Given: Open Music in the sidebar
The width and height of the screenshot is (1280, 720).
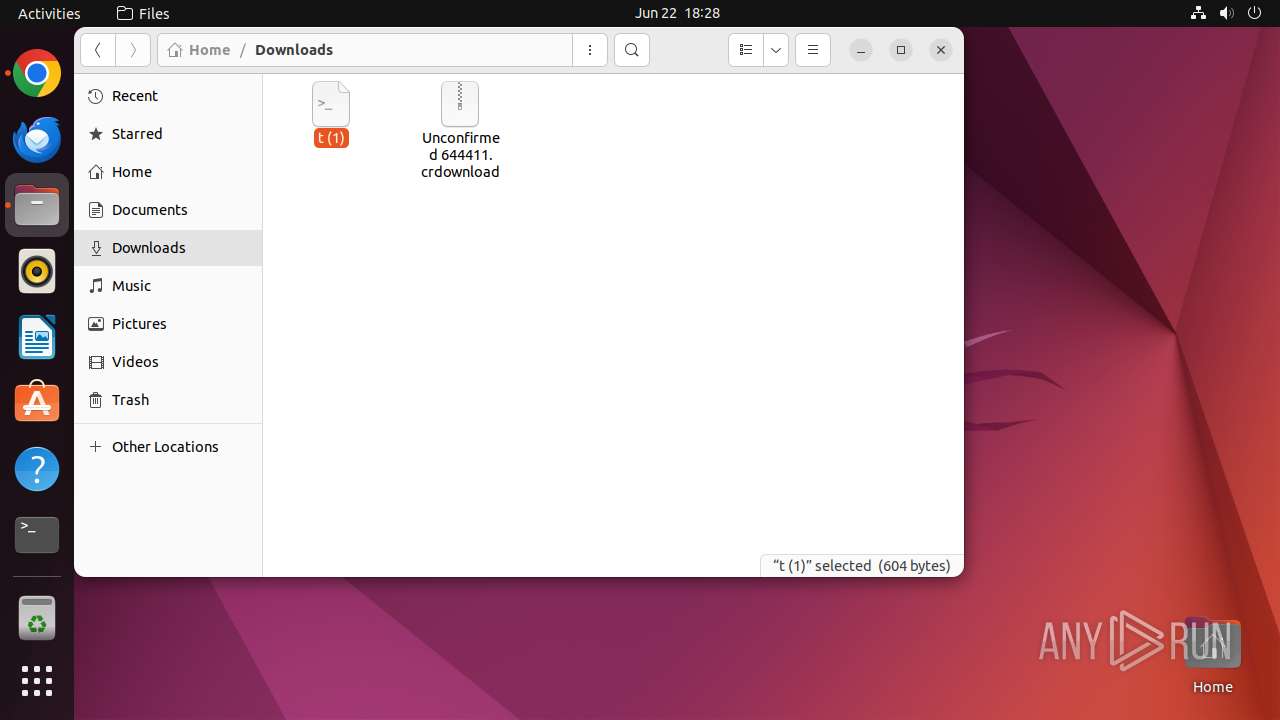Looking at the screenshot, I should click(168, 286).
